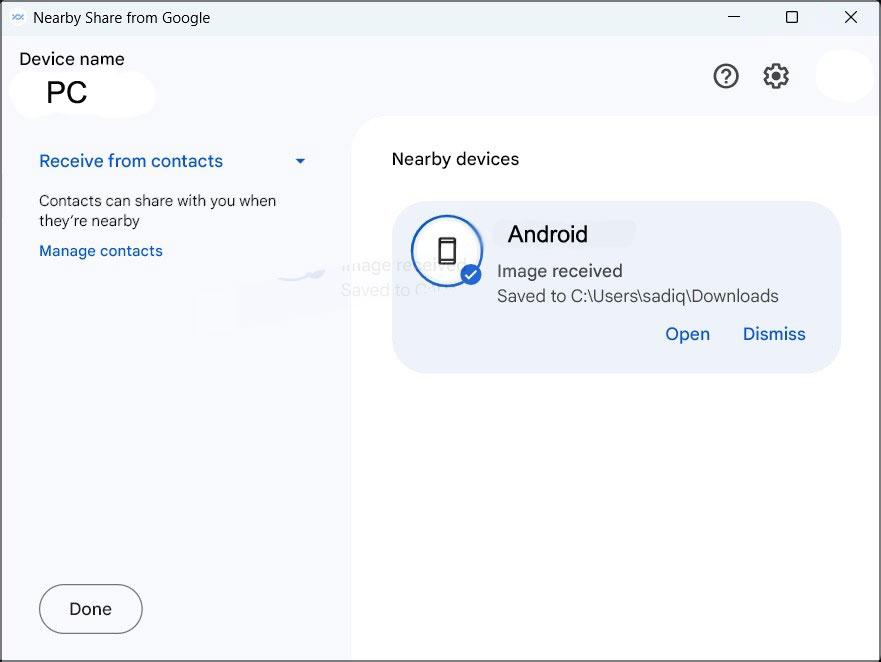881x662 pixels.
Task: Click the PC device name field
Action: click(67, 92)
